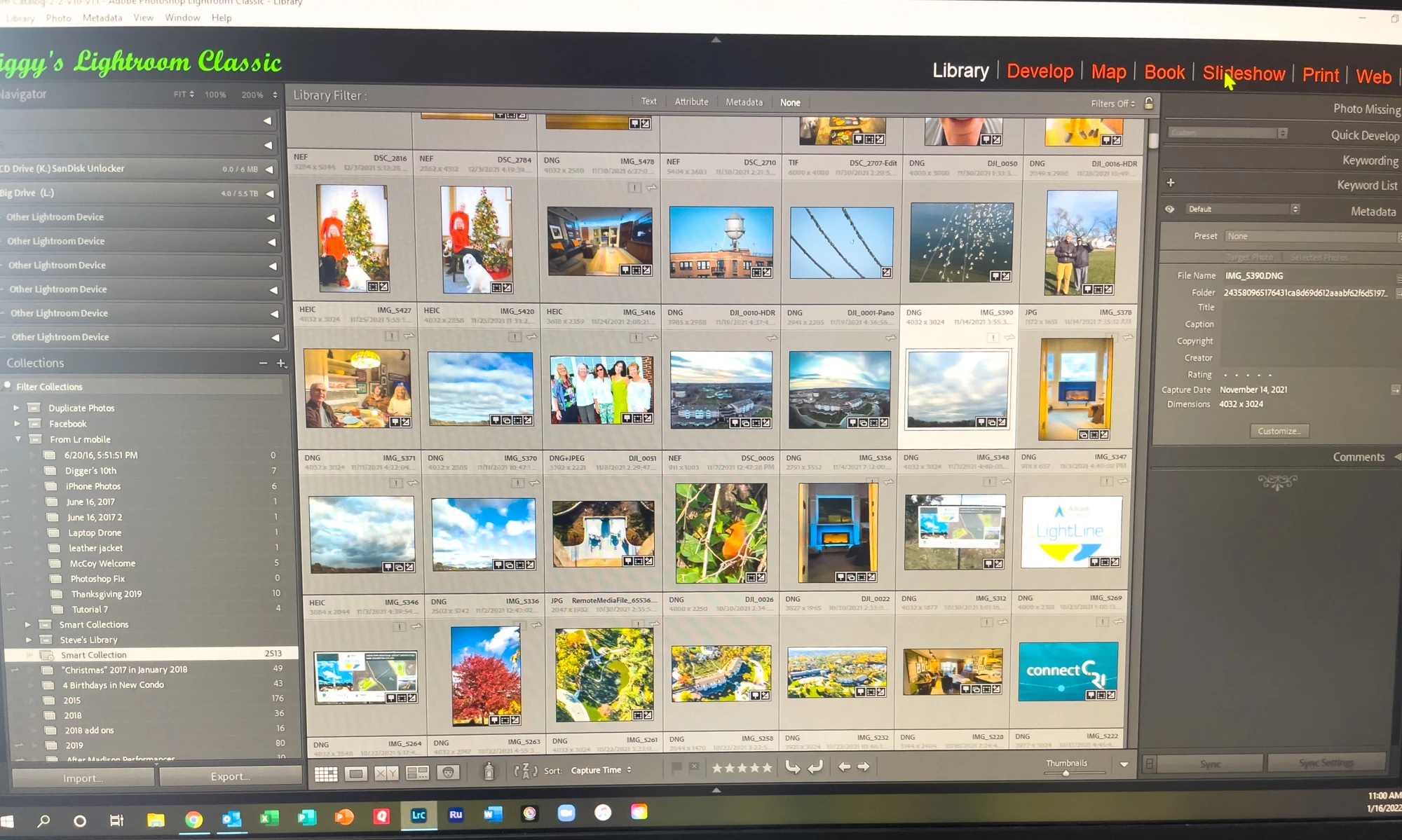Toggle the Metadata panel eye icon
This screenshot has width=1402, height=840.
point(1169,209)
